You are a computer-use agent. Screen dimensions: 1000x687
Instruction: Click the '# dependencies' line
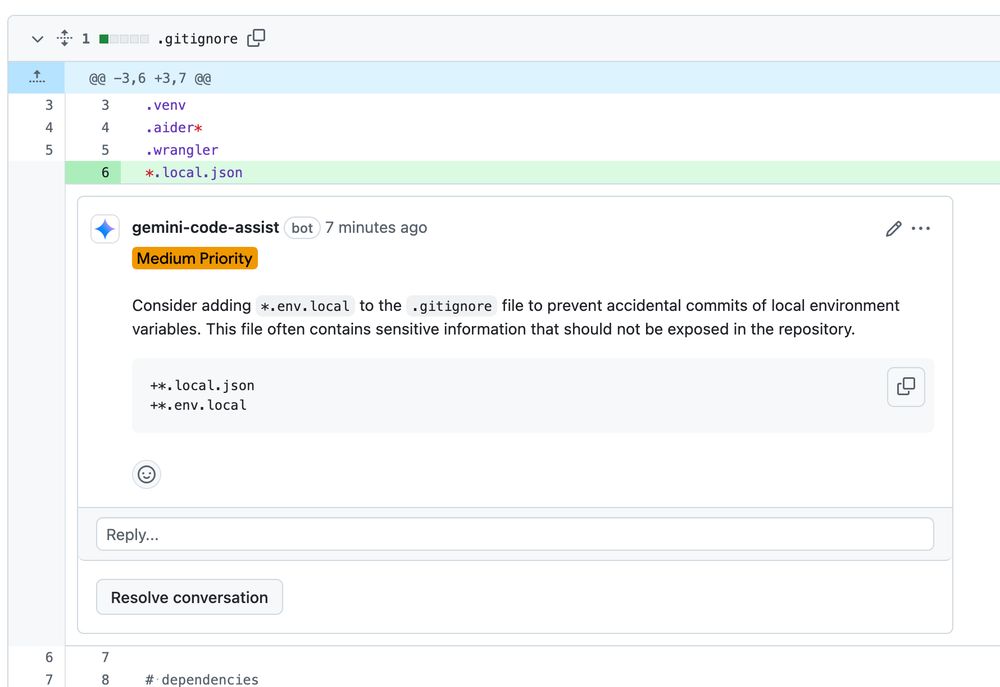[202, 679]
